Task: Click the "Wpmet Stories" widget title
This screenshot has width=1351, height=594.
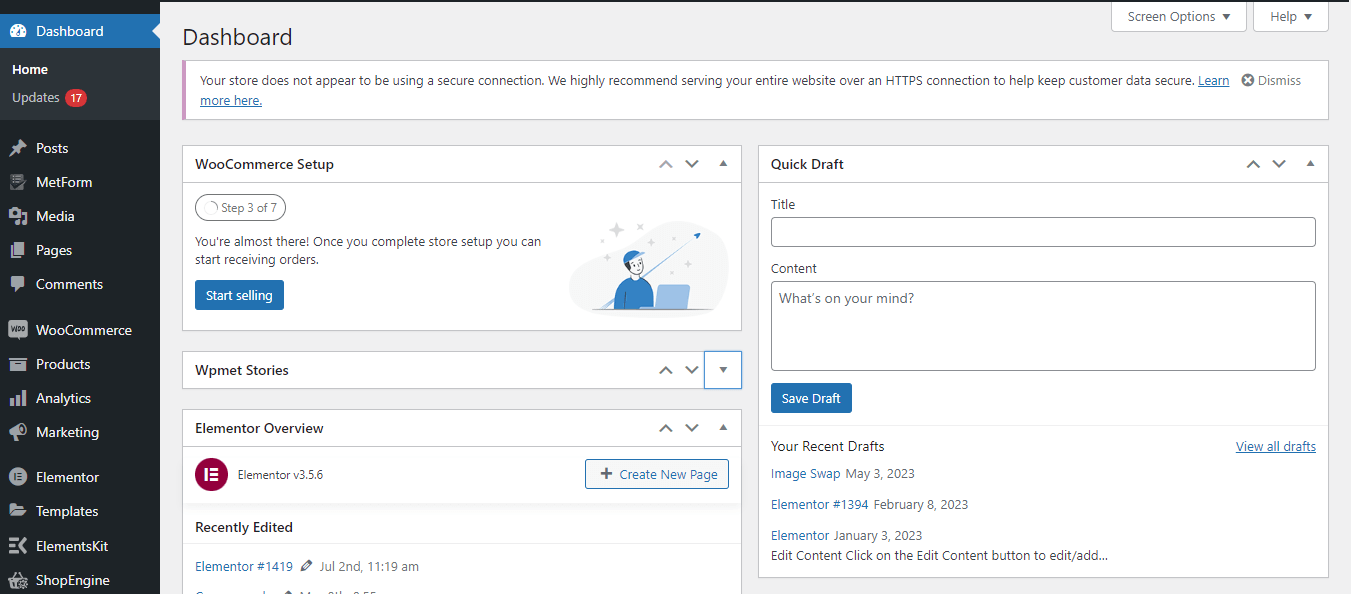Action: (242, 370)
